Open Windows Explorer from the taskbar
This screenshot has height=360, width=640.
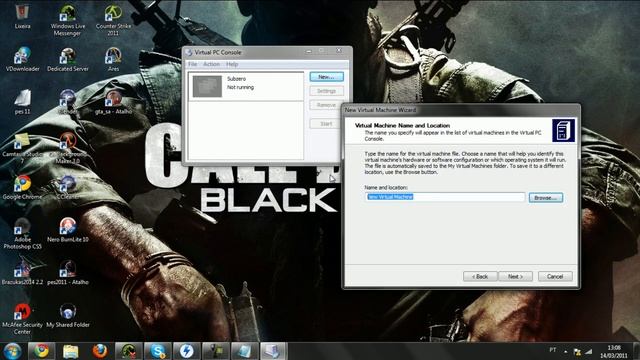[70, 351]
